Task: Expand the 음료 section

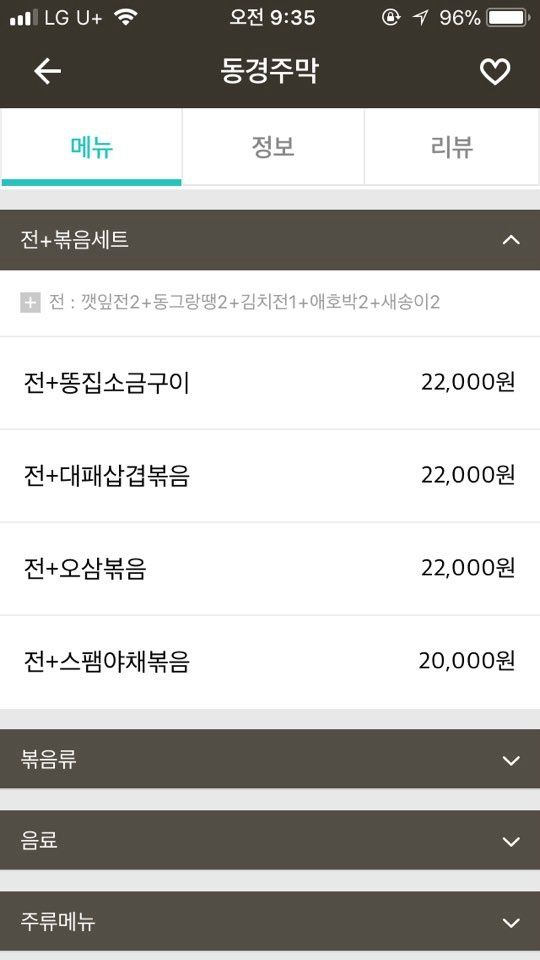Action: [x=270, y=841]
